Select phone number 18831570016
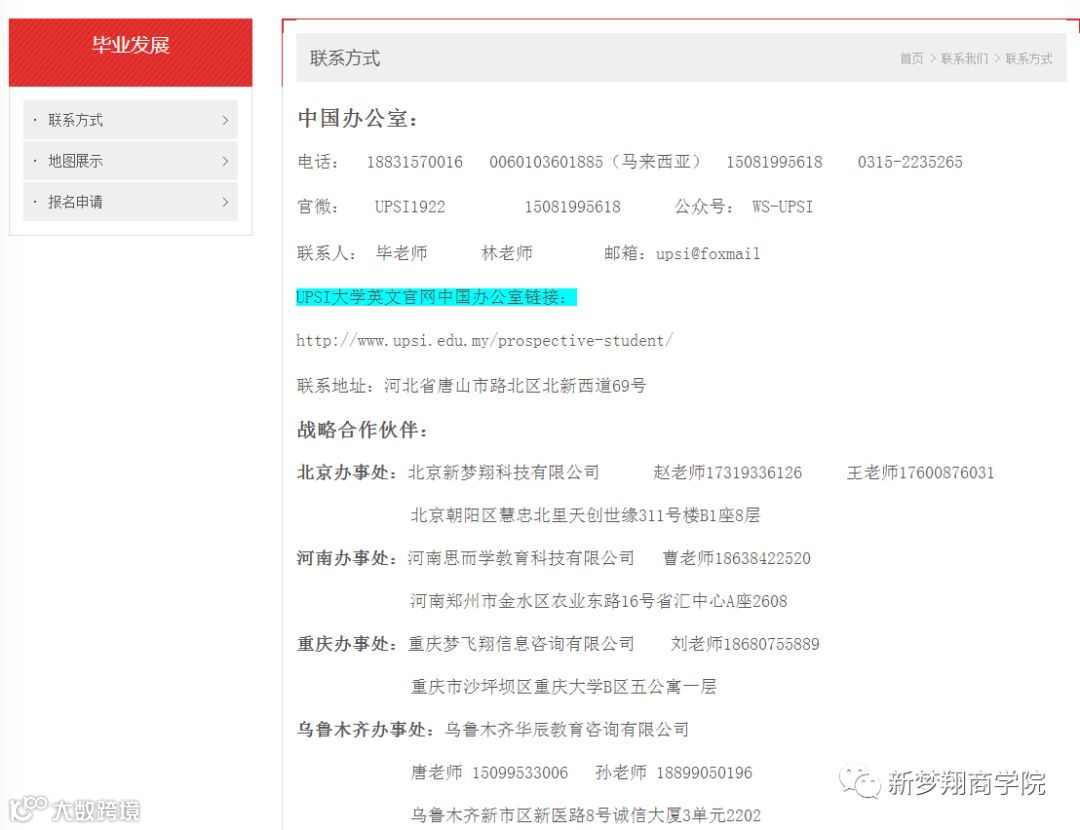Viewport: 1080px width, 830px height. [x=415, y=162]
